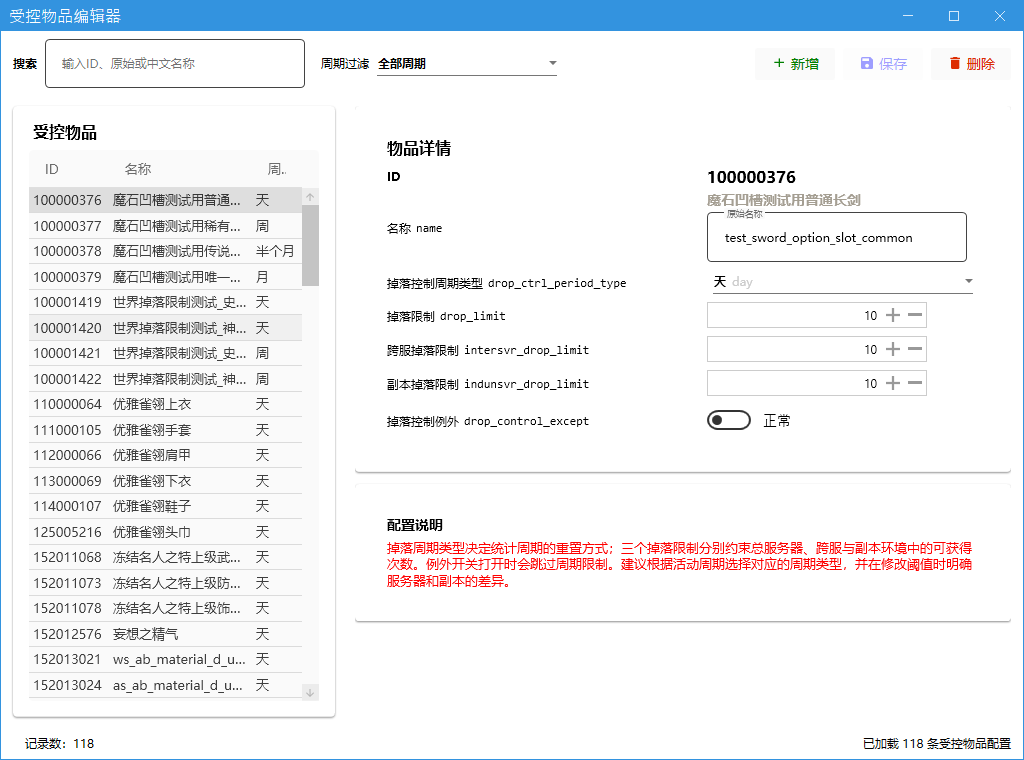Click the 周.. period column header

click(x=277, y=169)
